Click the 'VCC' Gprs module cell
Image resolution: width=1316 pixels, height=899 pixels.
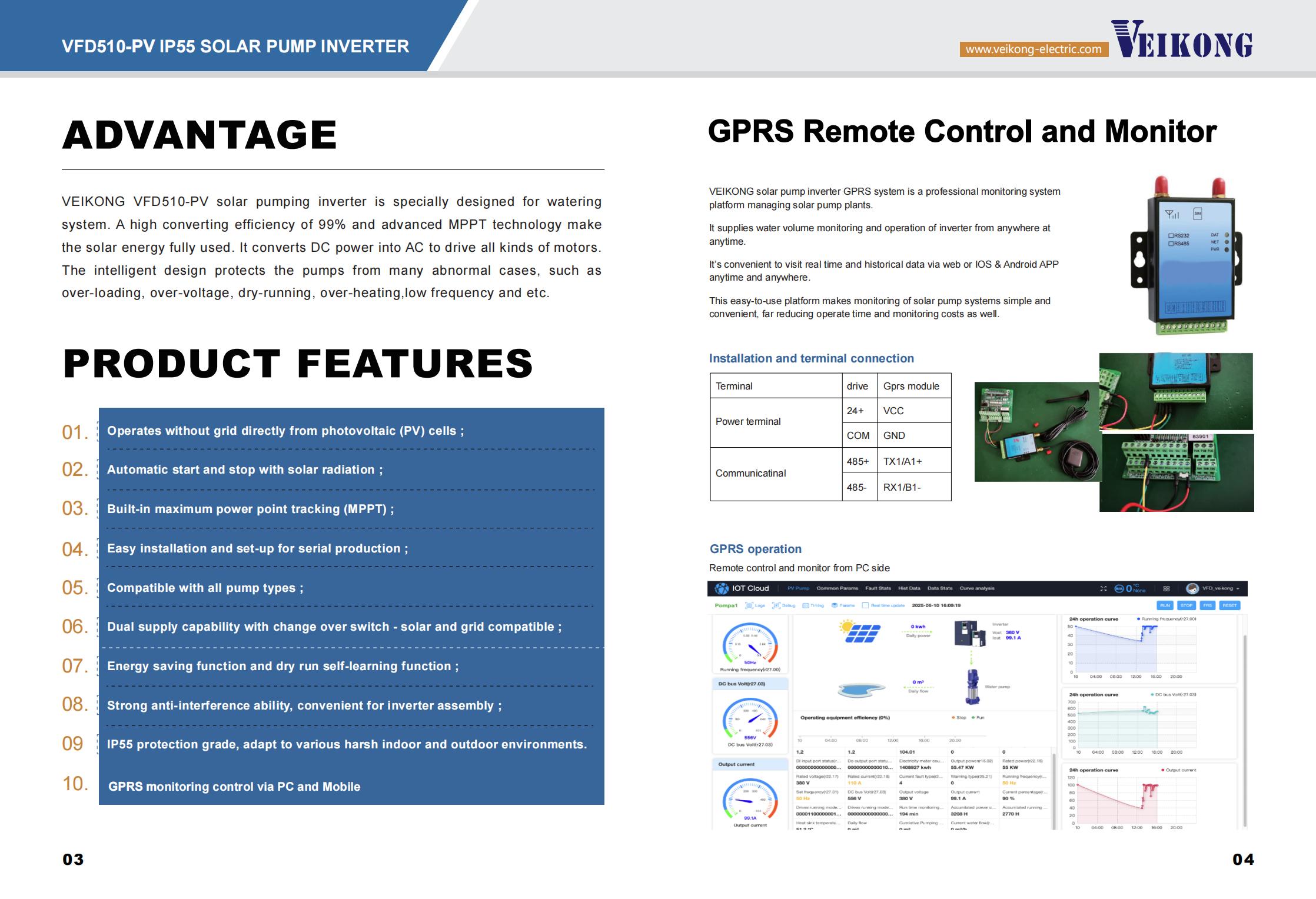pos(914,411)
